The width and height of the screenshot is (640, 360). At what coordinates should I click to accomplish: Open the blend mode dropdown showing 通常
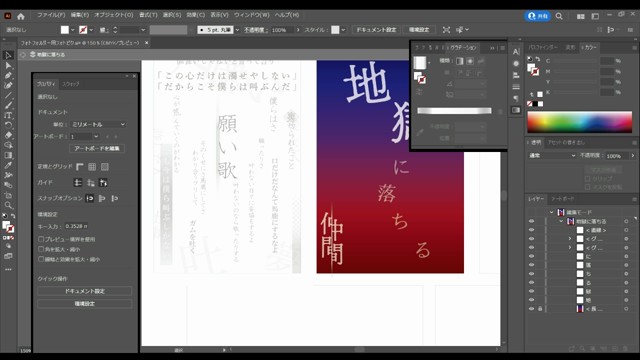point(552,156)
